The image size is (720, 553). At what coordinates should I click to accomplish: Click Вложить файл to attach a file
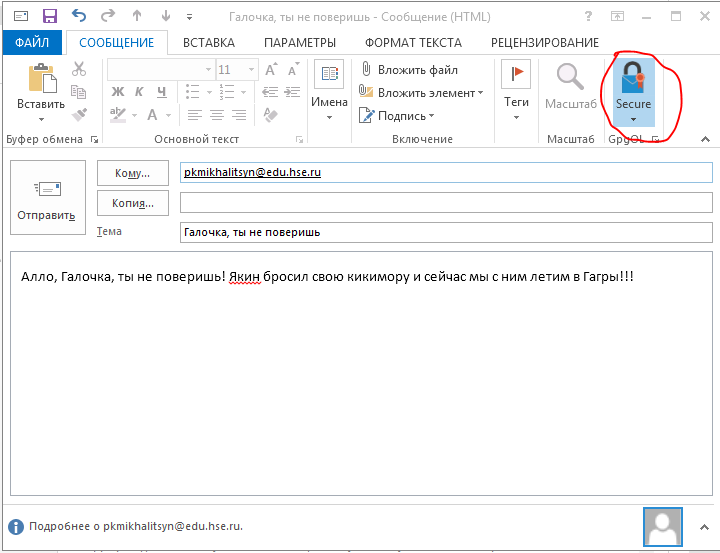pyautogui.click(x=409, y=70)
